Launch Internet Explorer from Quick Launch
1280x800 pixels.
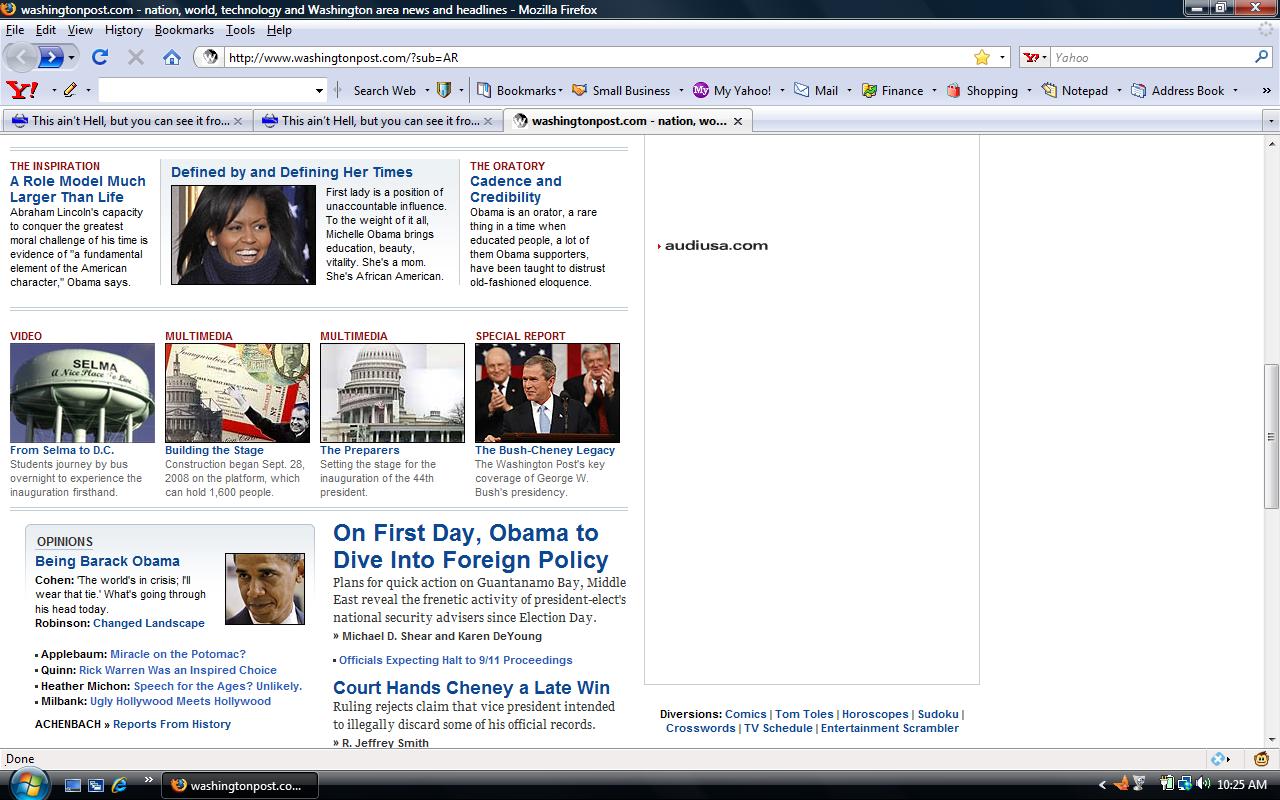[119, 785]
